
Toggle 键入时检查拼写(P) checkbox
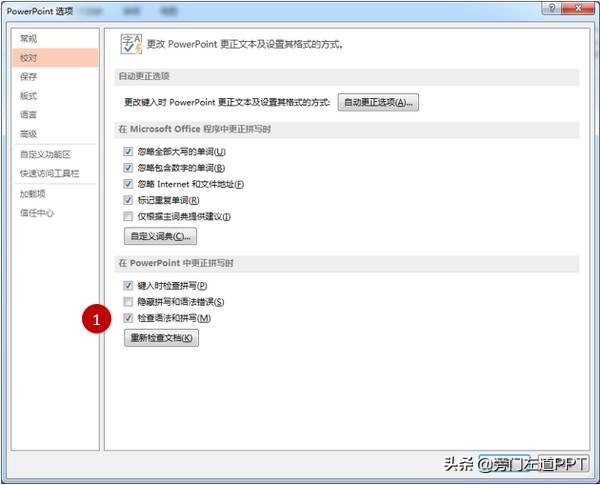pyautogui.click(x=128, y=286)
